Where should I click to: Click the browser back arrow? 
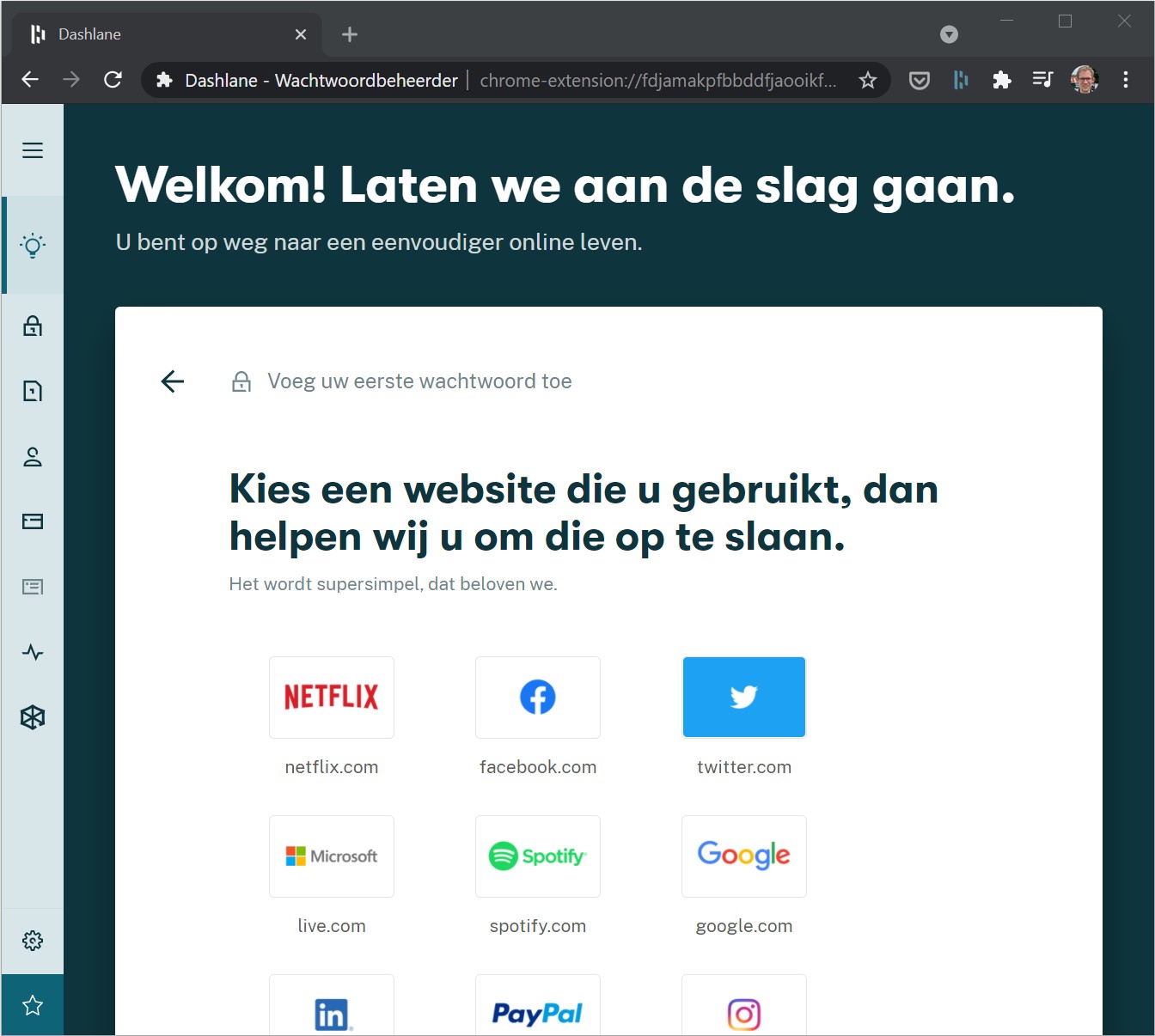point(30,80)
